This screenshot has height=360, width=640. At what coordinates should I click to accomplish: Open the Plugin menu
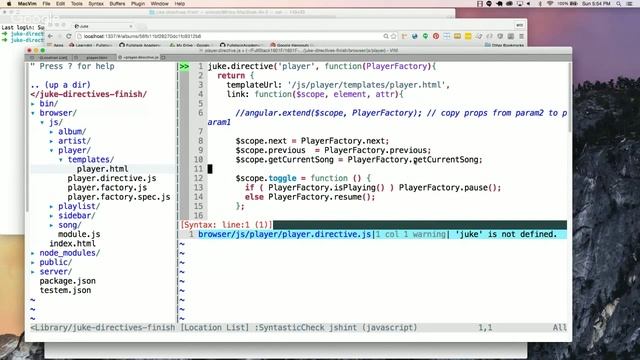pyautogui.click(x=138, y=4)
